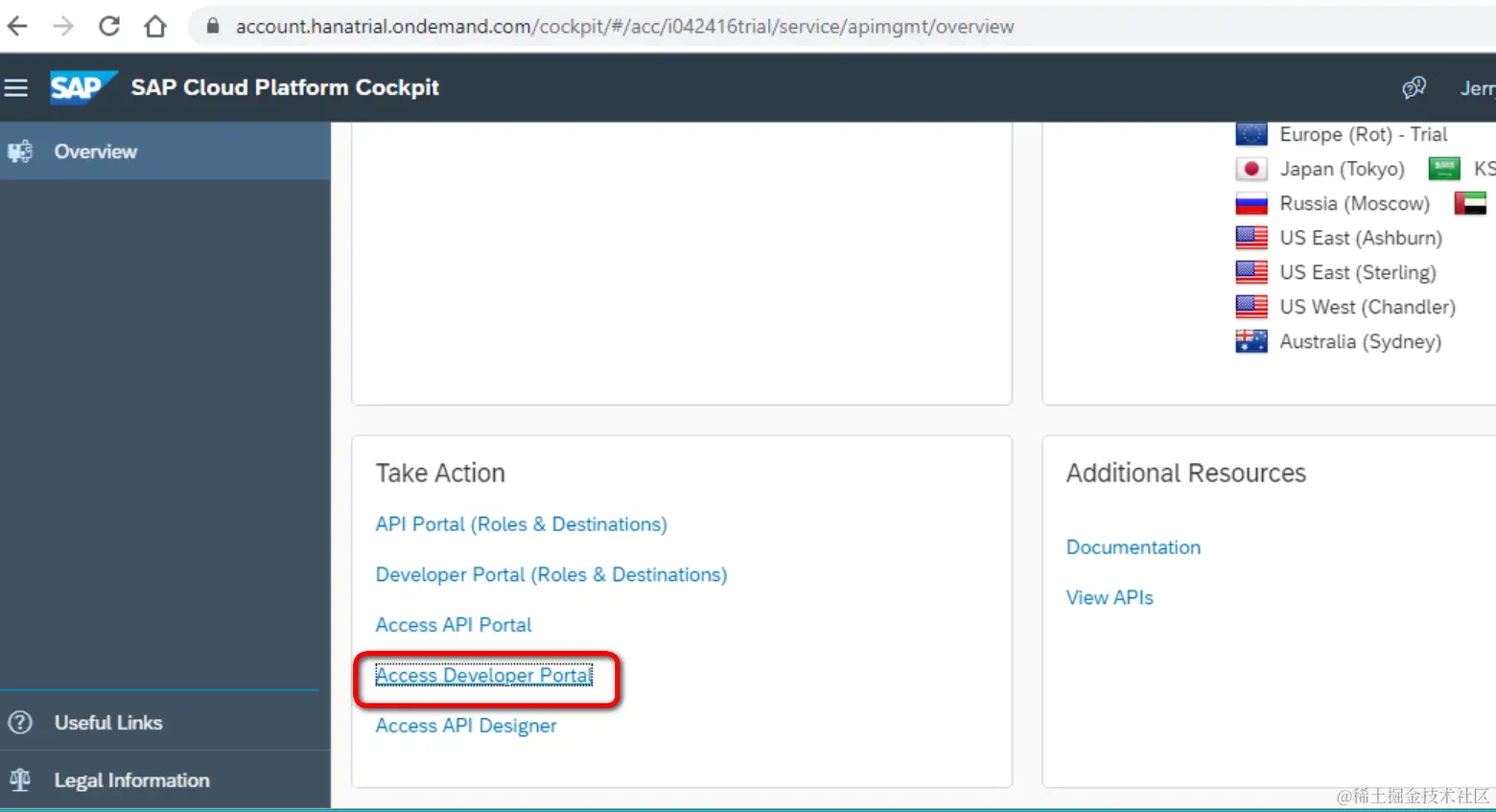Click the Access Developer Portal link
1496x812 pixels.
coord(483,675)
